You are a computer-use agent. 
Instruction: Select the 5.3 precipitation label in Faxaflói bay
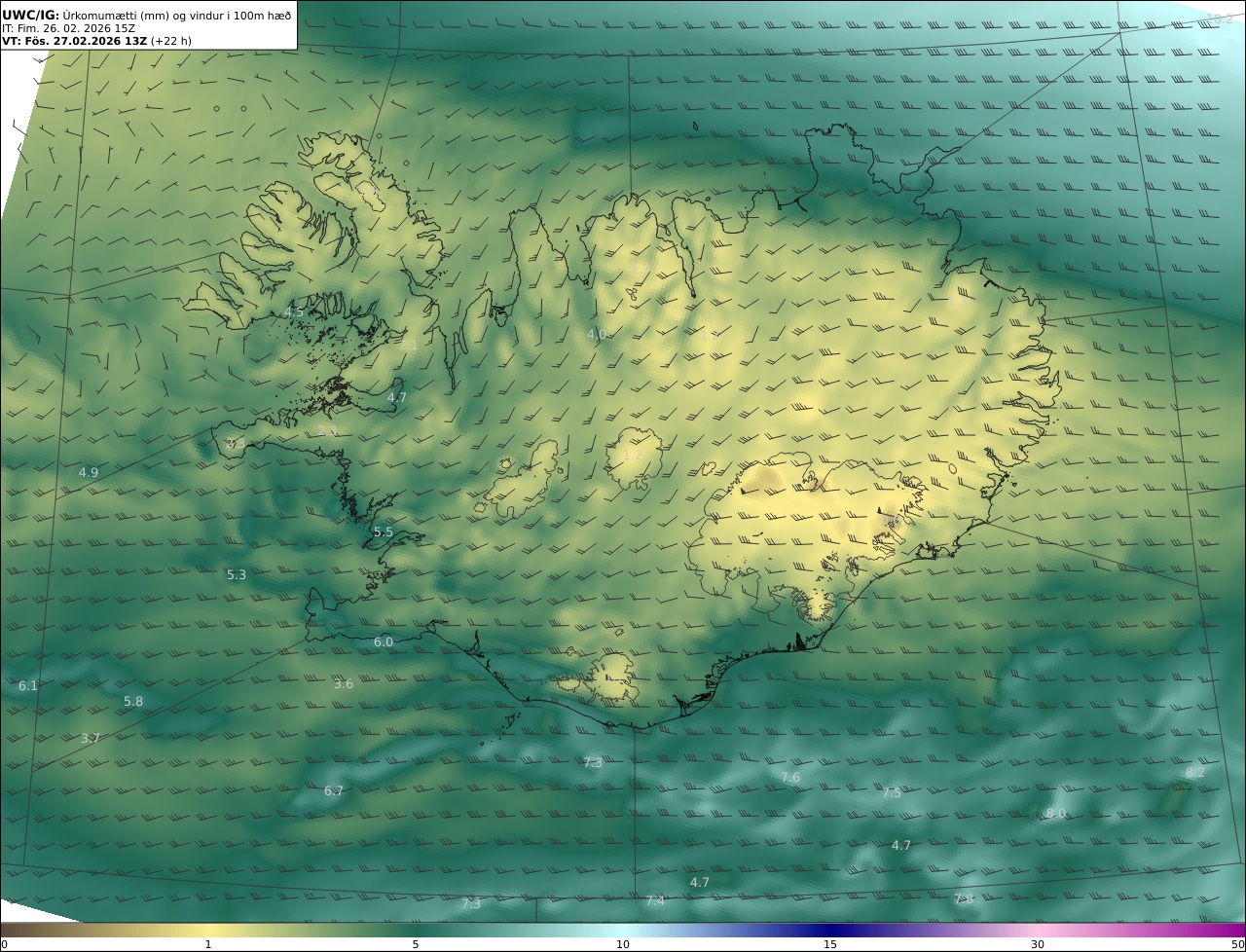pyautogui.click(x=237, y=575)
